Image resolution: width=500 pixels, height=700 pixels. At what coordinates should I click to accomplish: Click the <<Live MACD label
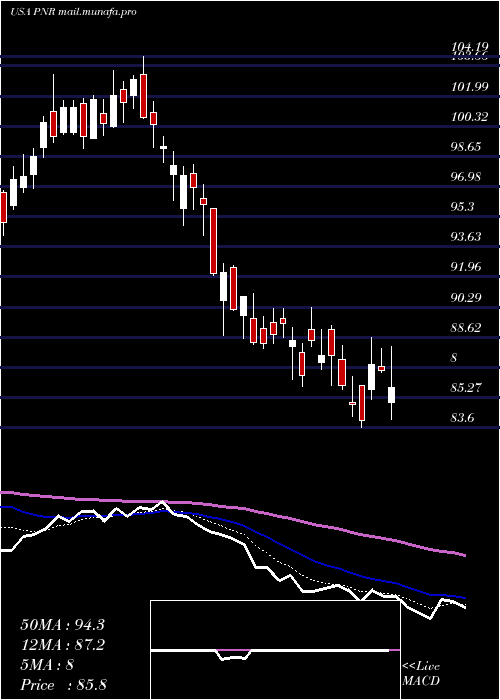click(x=421, y=674)
